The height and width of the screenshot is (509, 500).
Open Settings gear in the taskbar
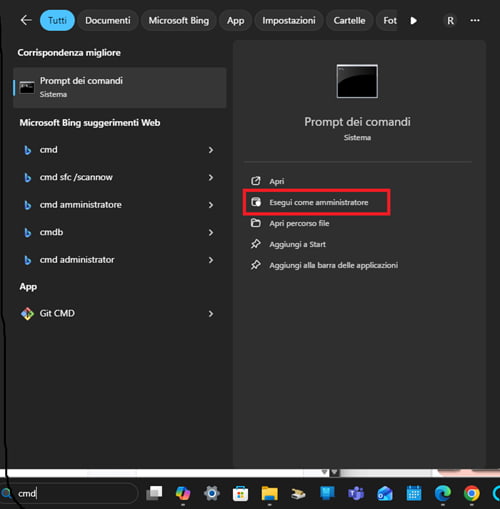pos(212,493)
